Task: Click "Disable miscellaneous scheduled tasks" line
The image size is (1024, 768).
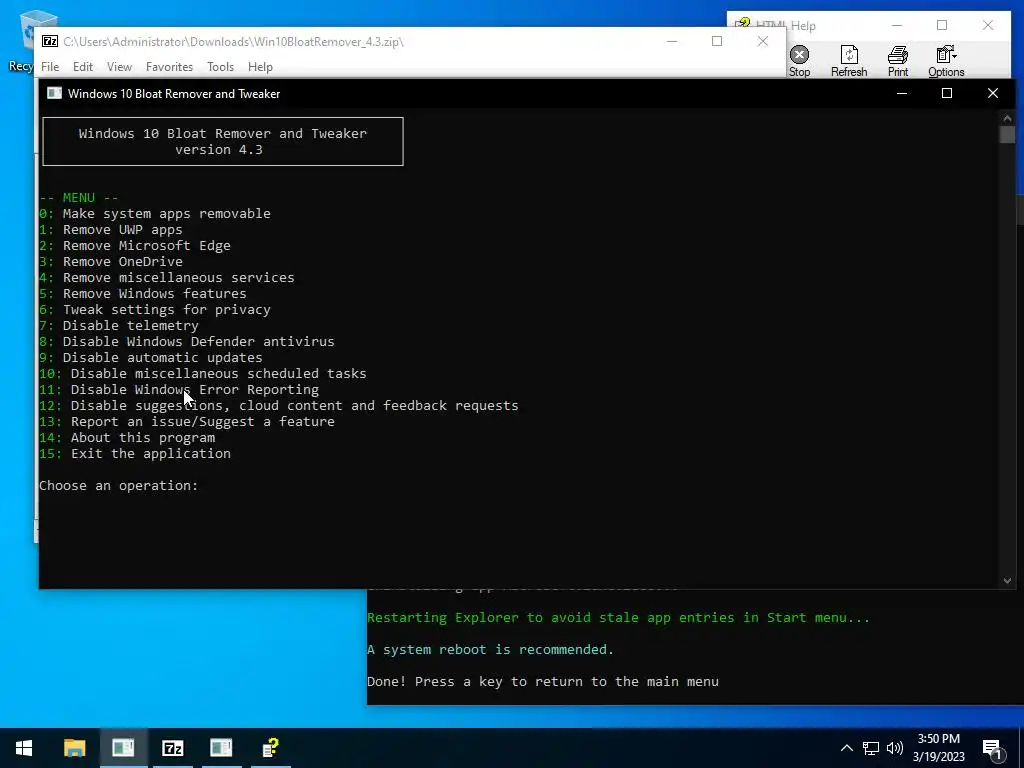Action: point(203,374)
